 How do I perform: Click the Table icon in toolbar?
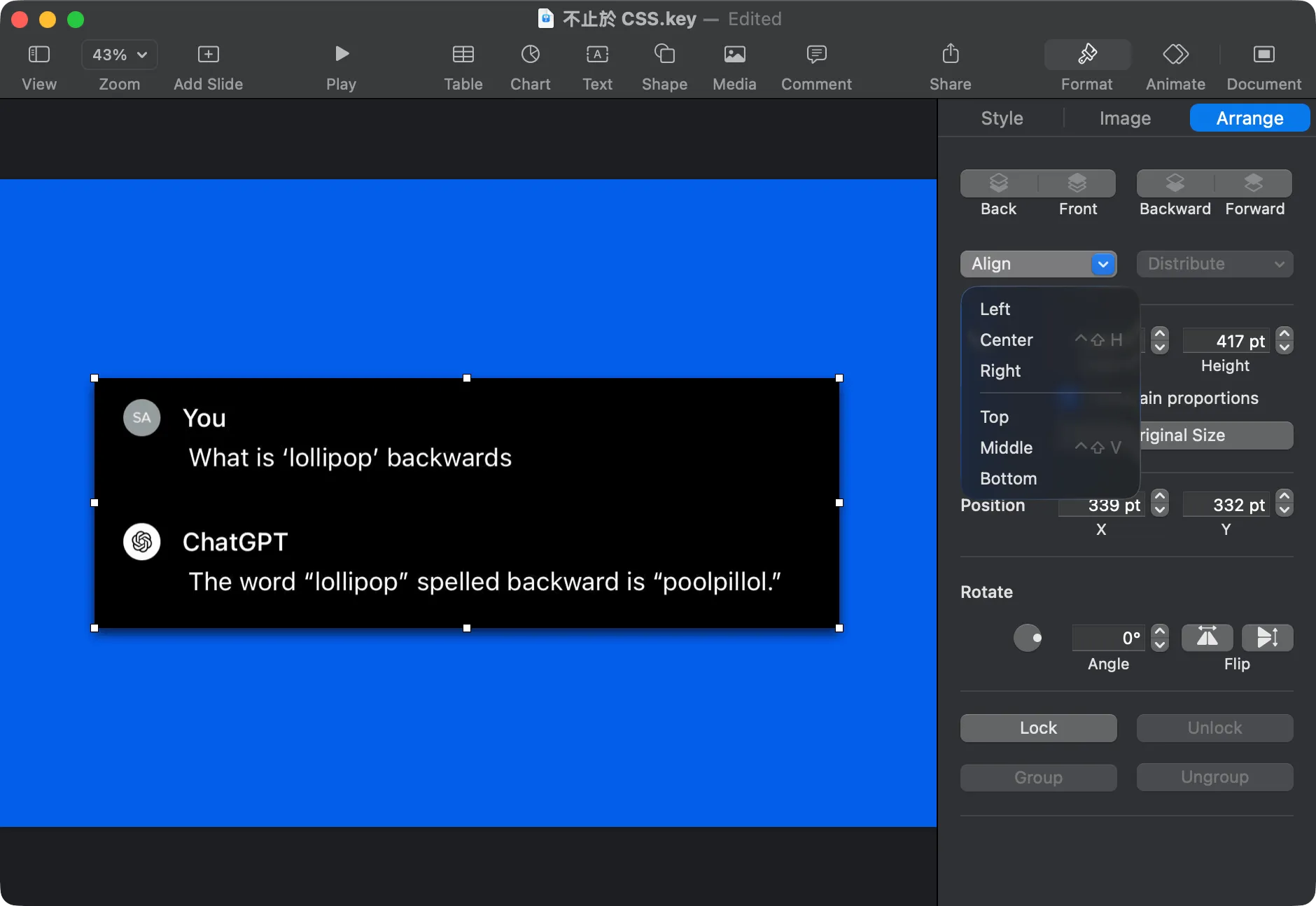463,55
